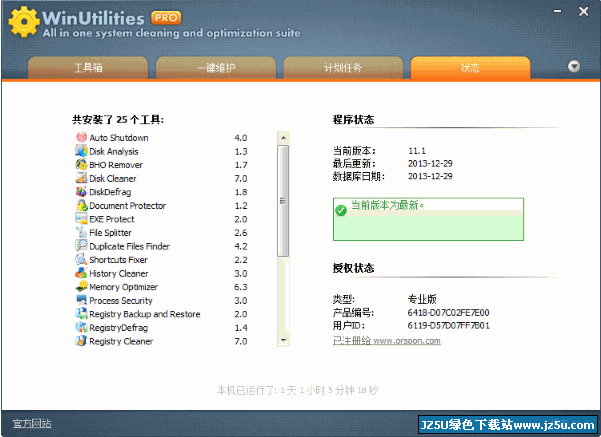Select the File Splitter text label
The image size is (601, 437).
pyautogui.click(x=110, y=233)
